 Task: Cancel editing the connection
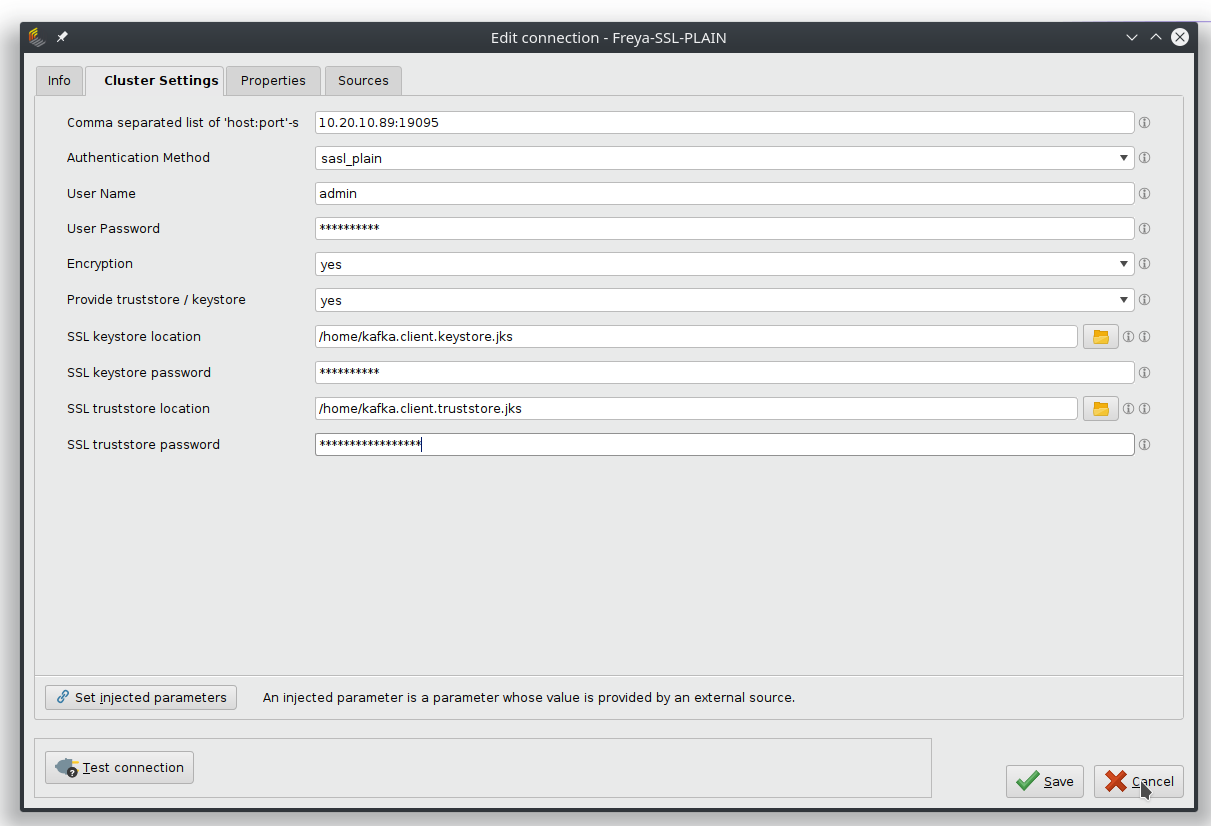pyautogui.click(x=1138, y=781)
